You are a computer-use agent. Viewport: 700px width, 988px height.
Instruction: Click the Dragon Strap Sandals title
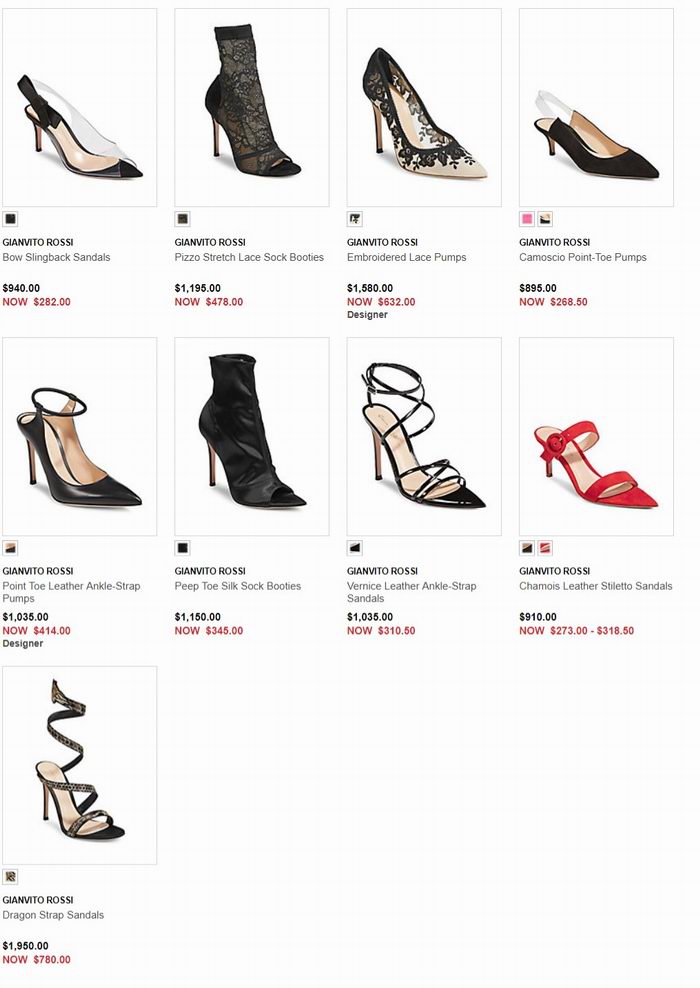click(x=53, y=915)
